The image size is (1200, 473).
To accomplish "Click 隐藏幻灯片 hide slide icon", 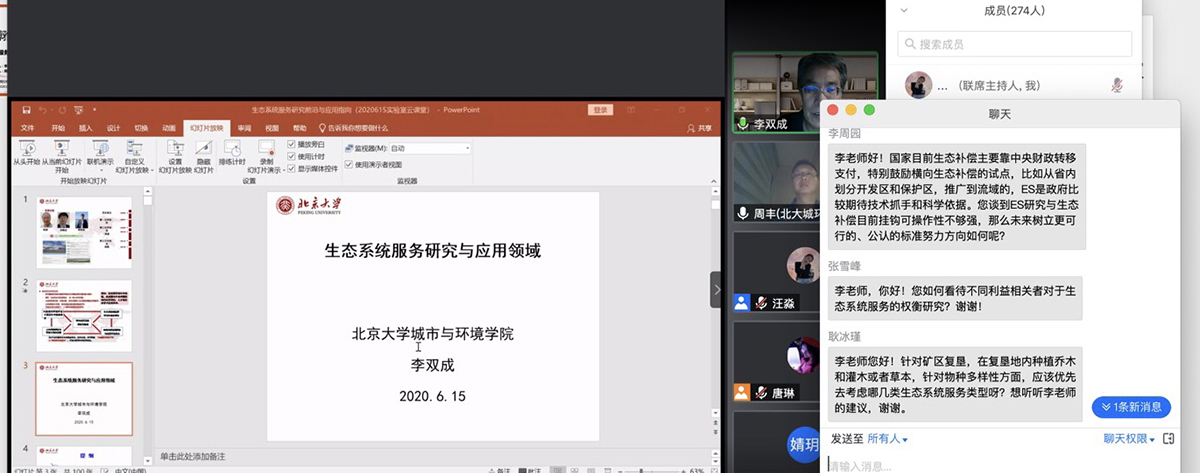I will (203, 148).
